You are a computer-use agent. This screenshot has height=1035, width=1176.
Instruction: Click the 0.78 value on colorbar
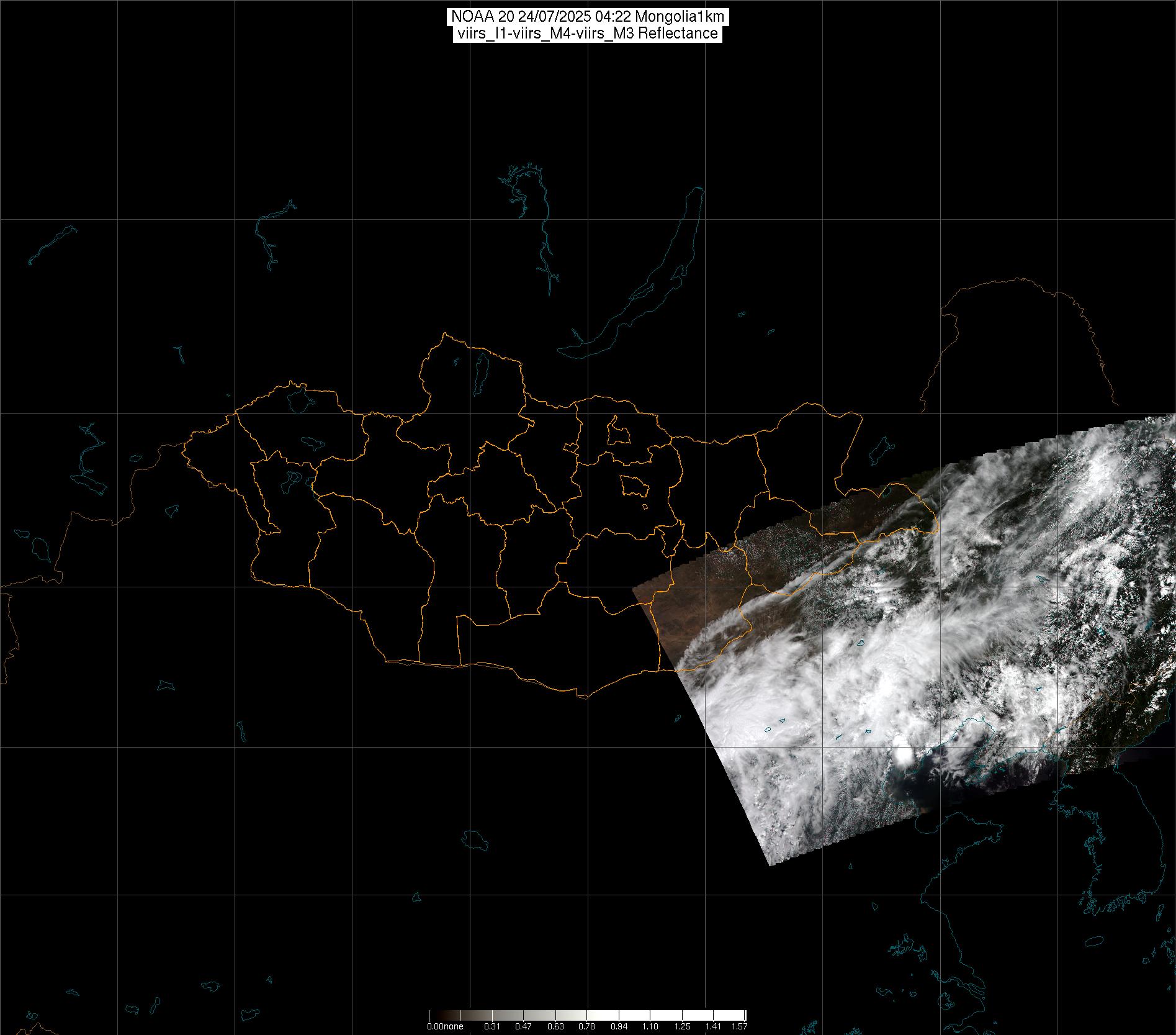586,1026
